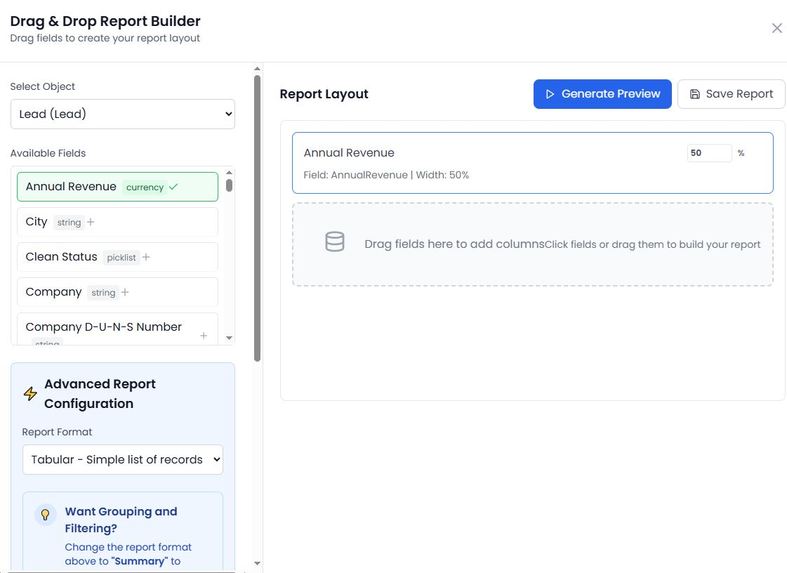Click the plus icon next to City
787x573 pixels.
point(91,222)
